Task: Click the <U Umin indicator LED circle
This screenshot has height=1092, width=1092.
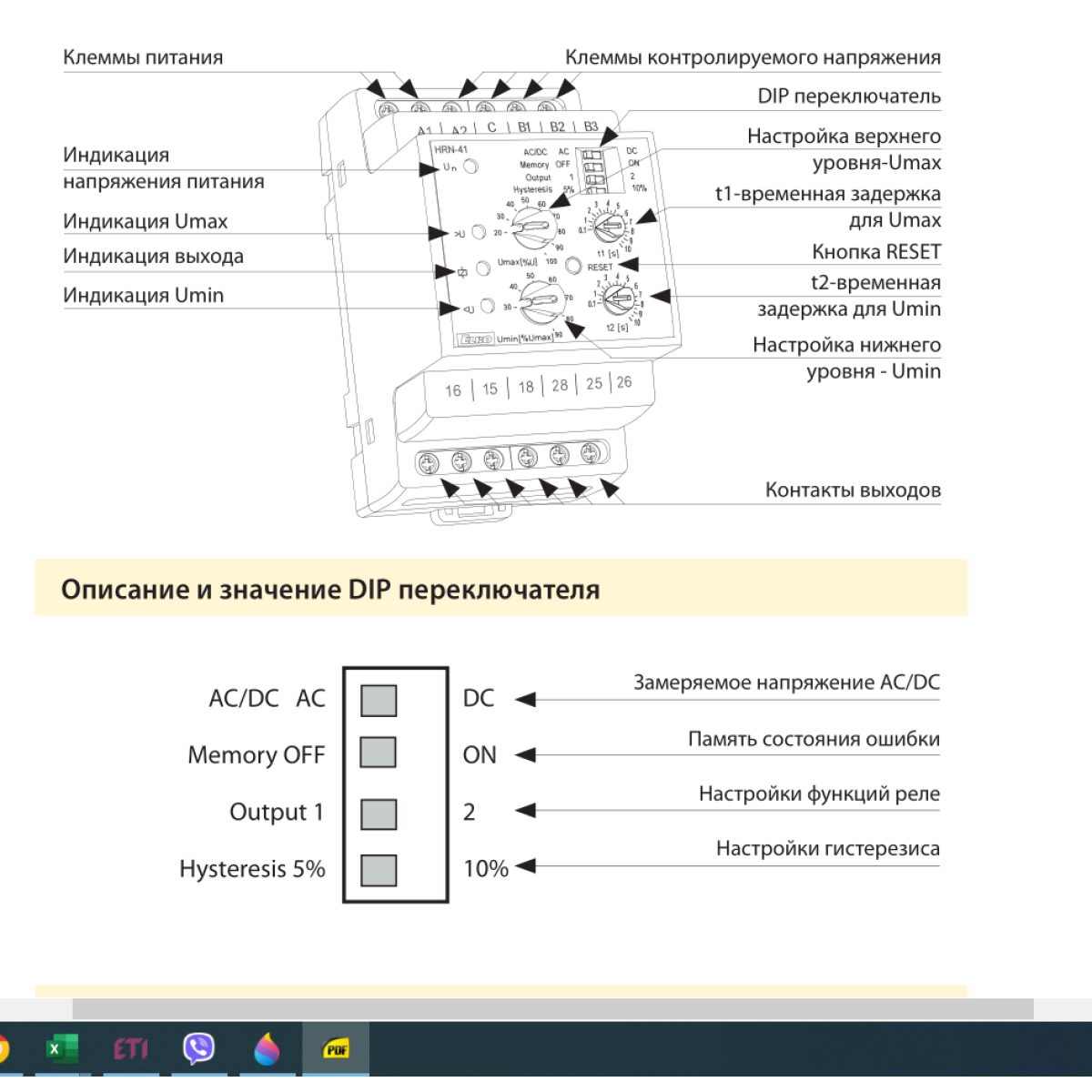Action: point(487,307)
